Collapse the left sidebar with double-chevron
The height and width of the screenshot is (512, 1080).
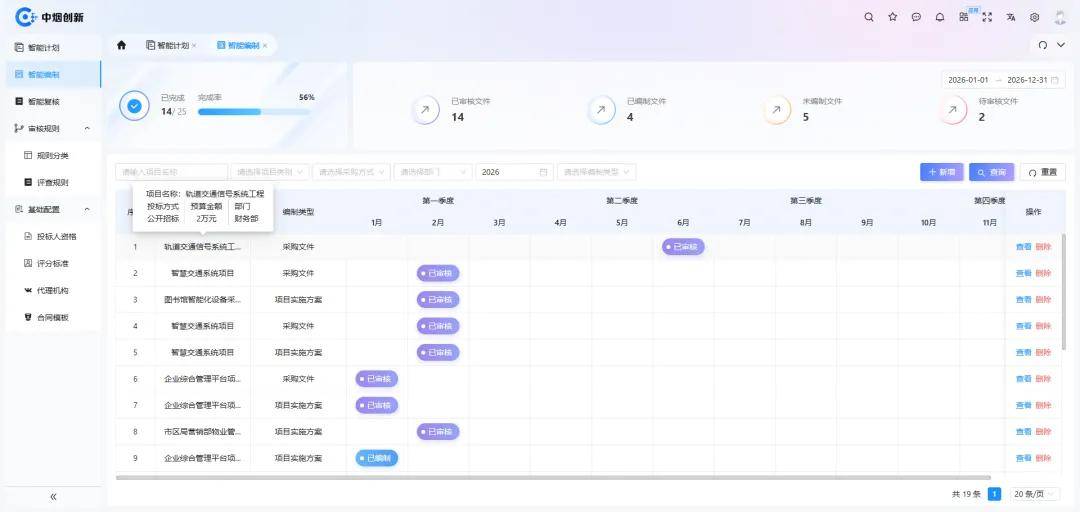(x=53, y=496)
